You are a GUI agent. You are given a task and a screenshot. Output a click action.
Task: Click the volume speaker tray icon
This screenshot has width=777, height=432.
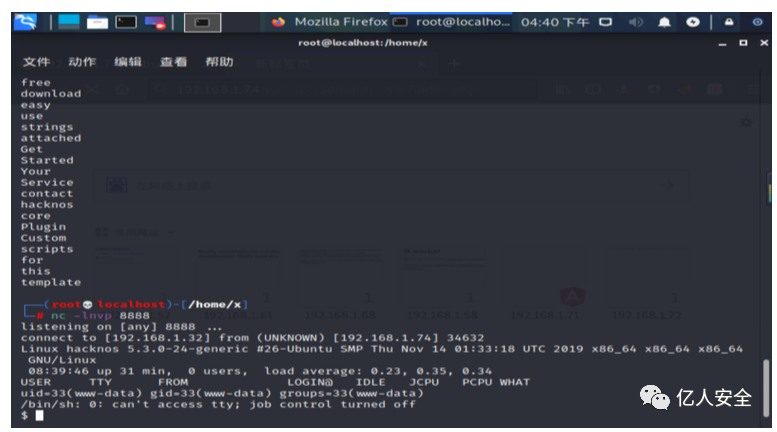(636, 22)
